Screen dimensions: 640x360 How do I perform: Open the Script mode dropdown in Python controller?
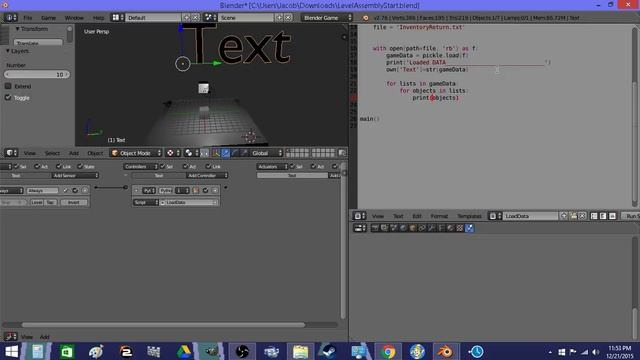coord(146,202)
